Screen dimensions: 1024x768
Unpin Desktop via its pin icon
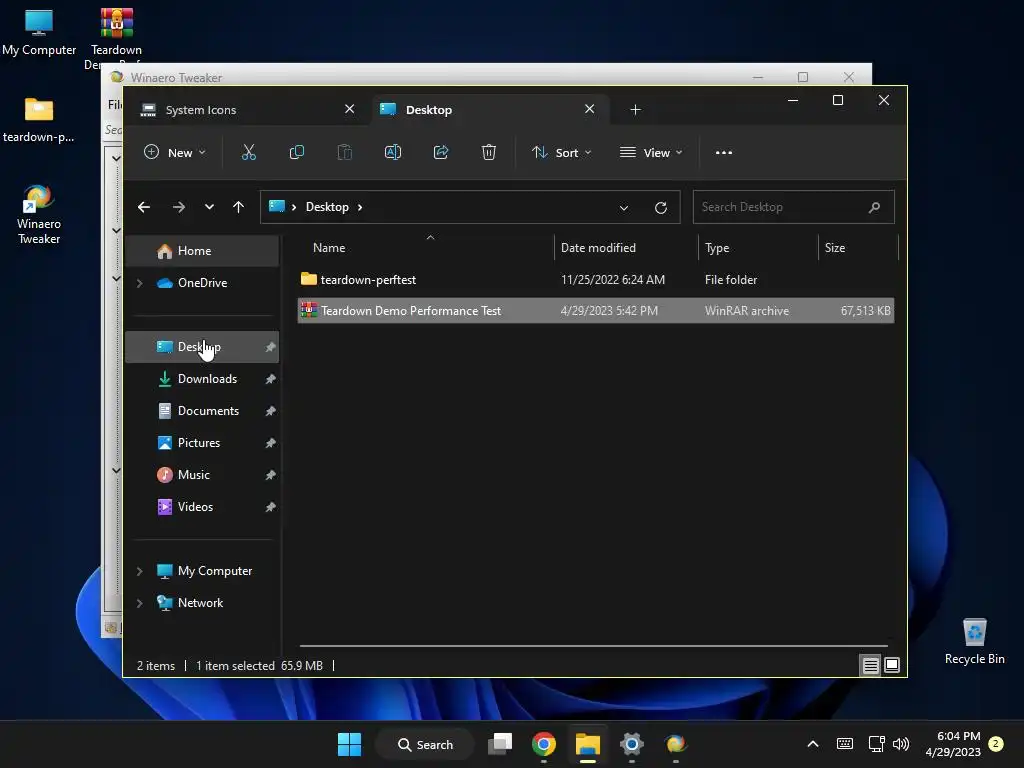[x=270, y=347]
